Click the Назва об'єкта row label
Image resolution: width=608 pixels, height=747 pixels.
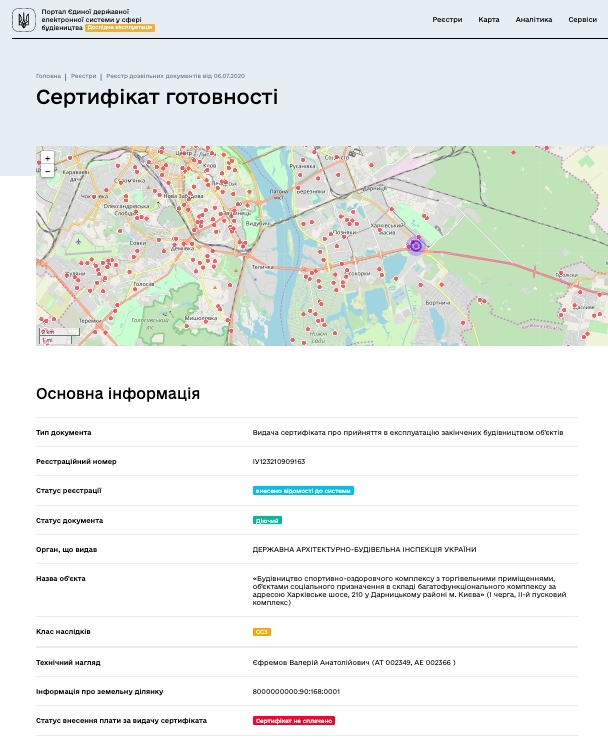click(x=61, y=579)
